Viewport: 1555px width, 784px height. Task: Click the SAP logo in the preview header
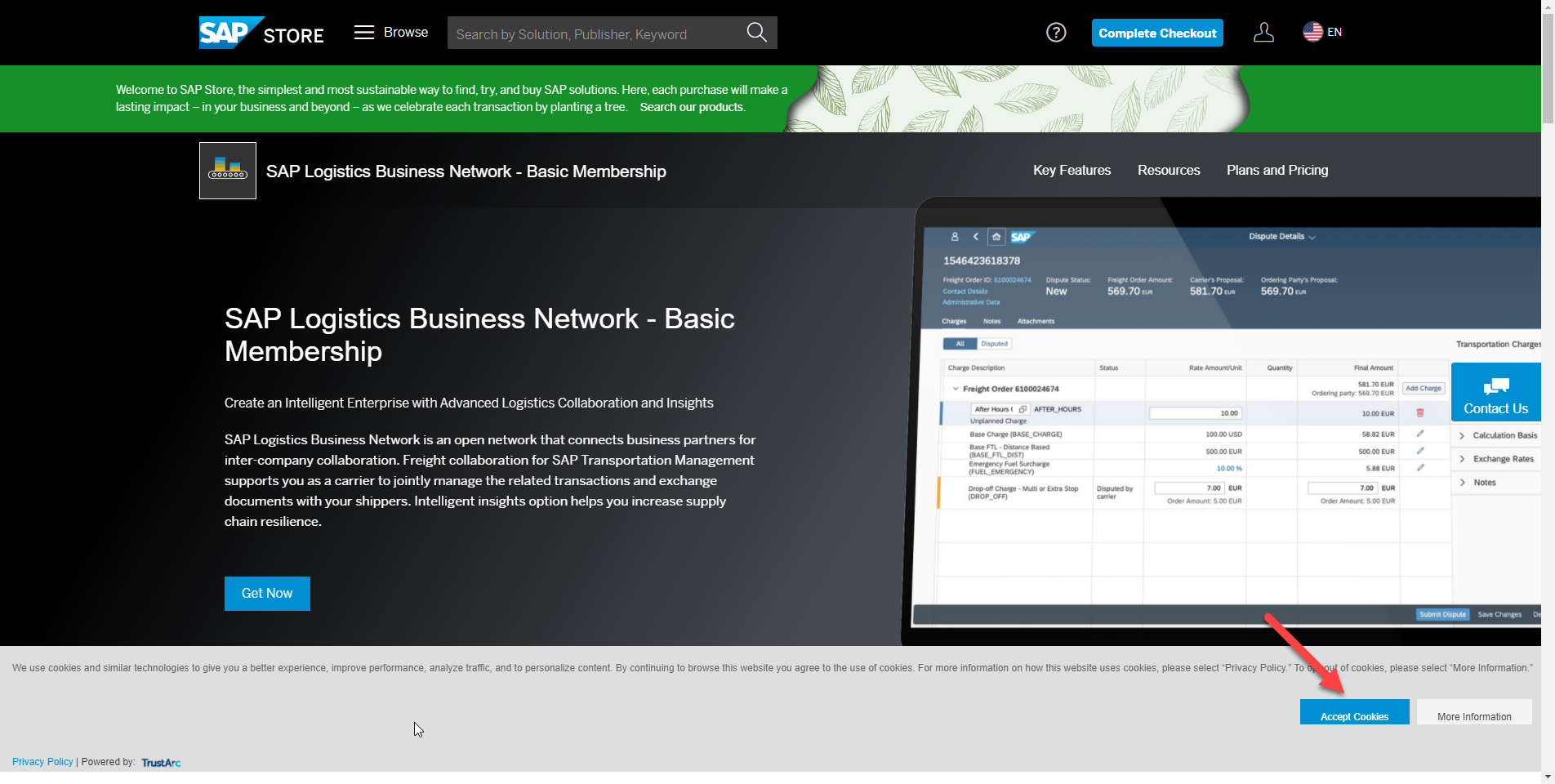[x=1023, y=237]
